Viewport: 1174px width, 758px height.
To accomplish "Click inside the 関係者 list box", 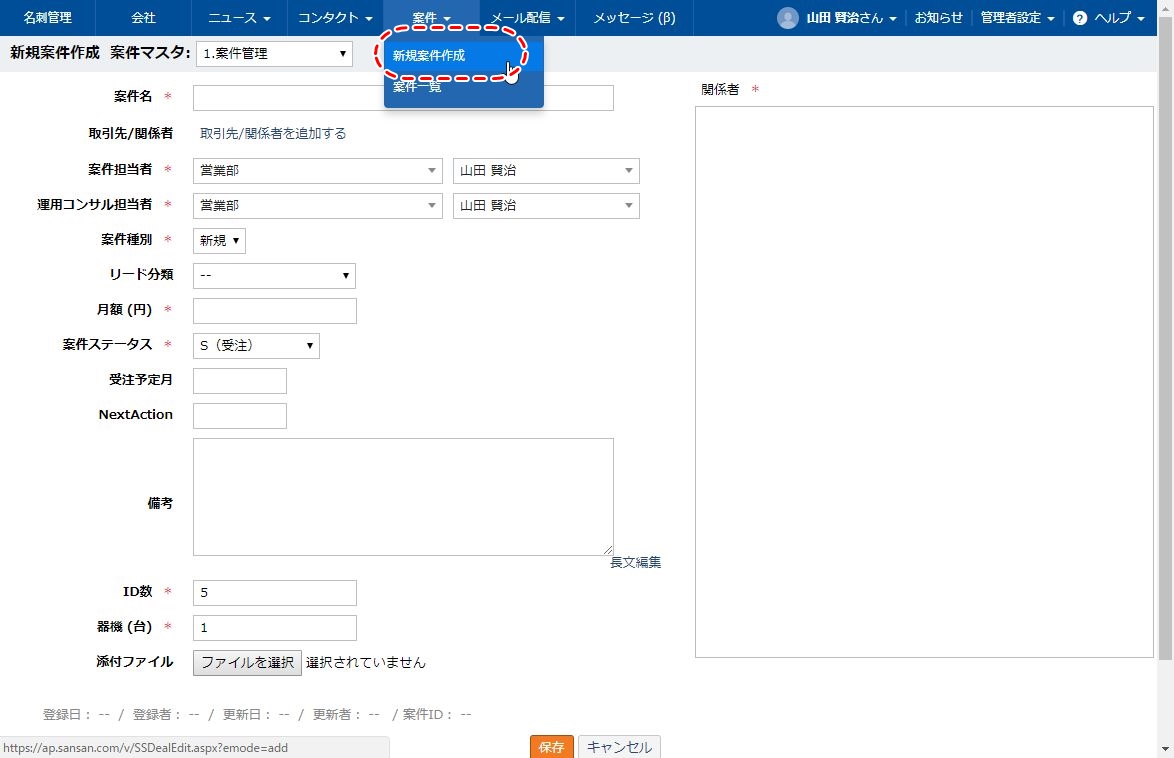I will point(924,382).
